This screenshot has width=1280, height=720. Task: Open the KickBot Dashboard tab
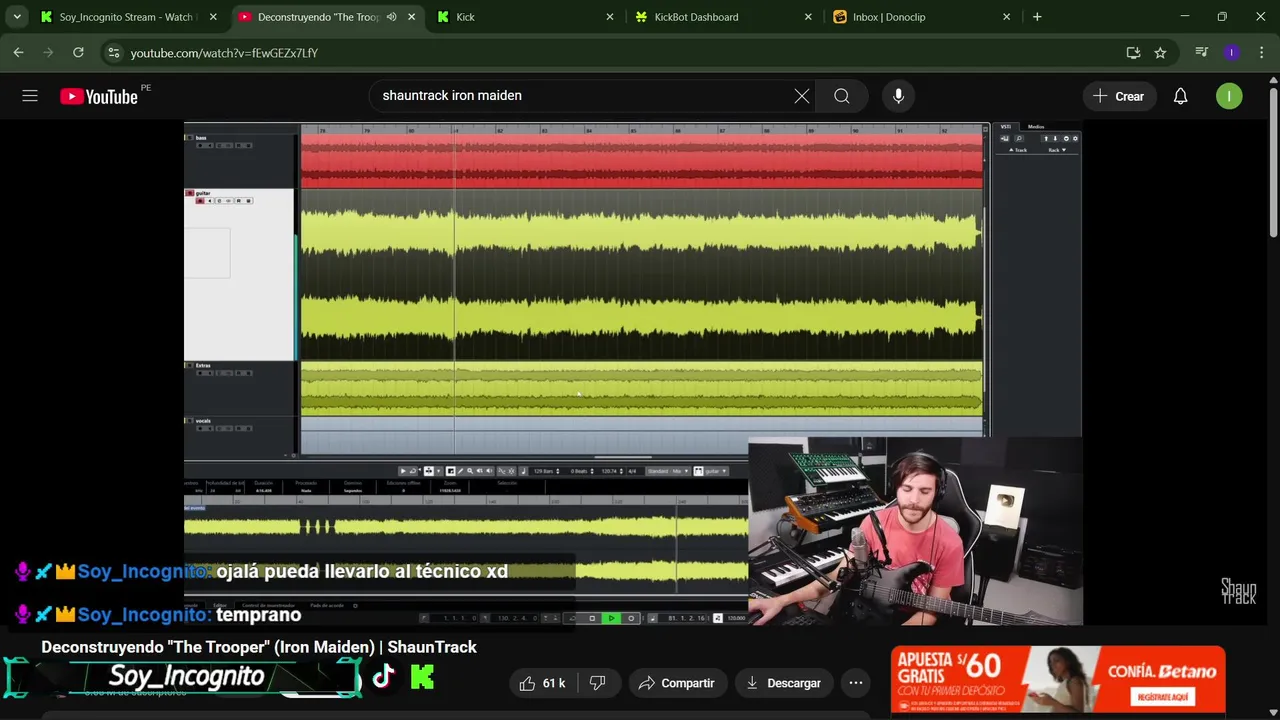[724, 17]
